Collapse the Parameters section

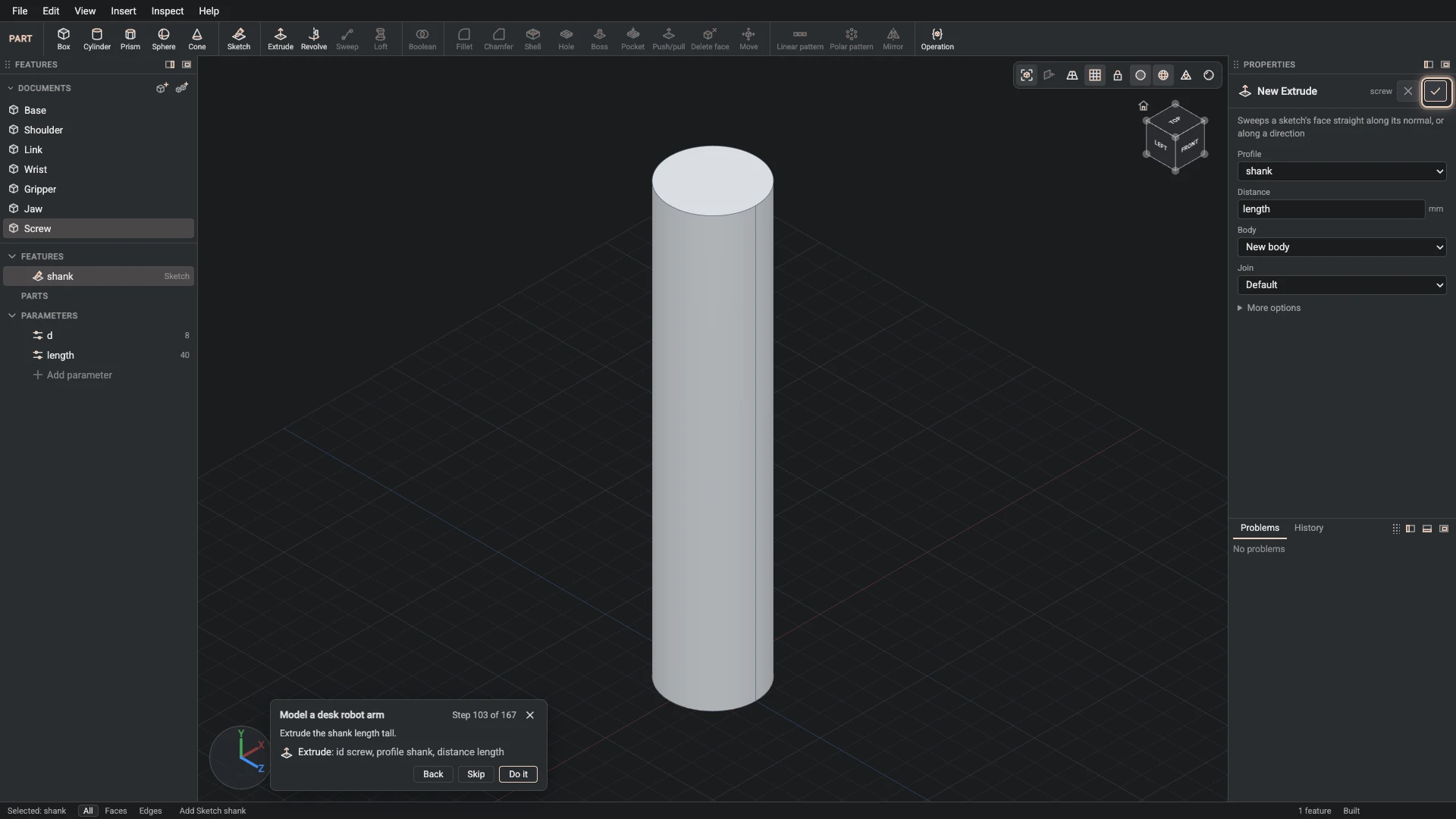[12, 315]
